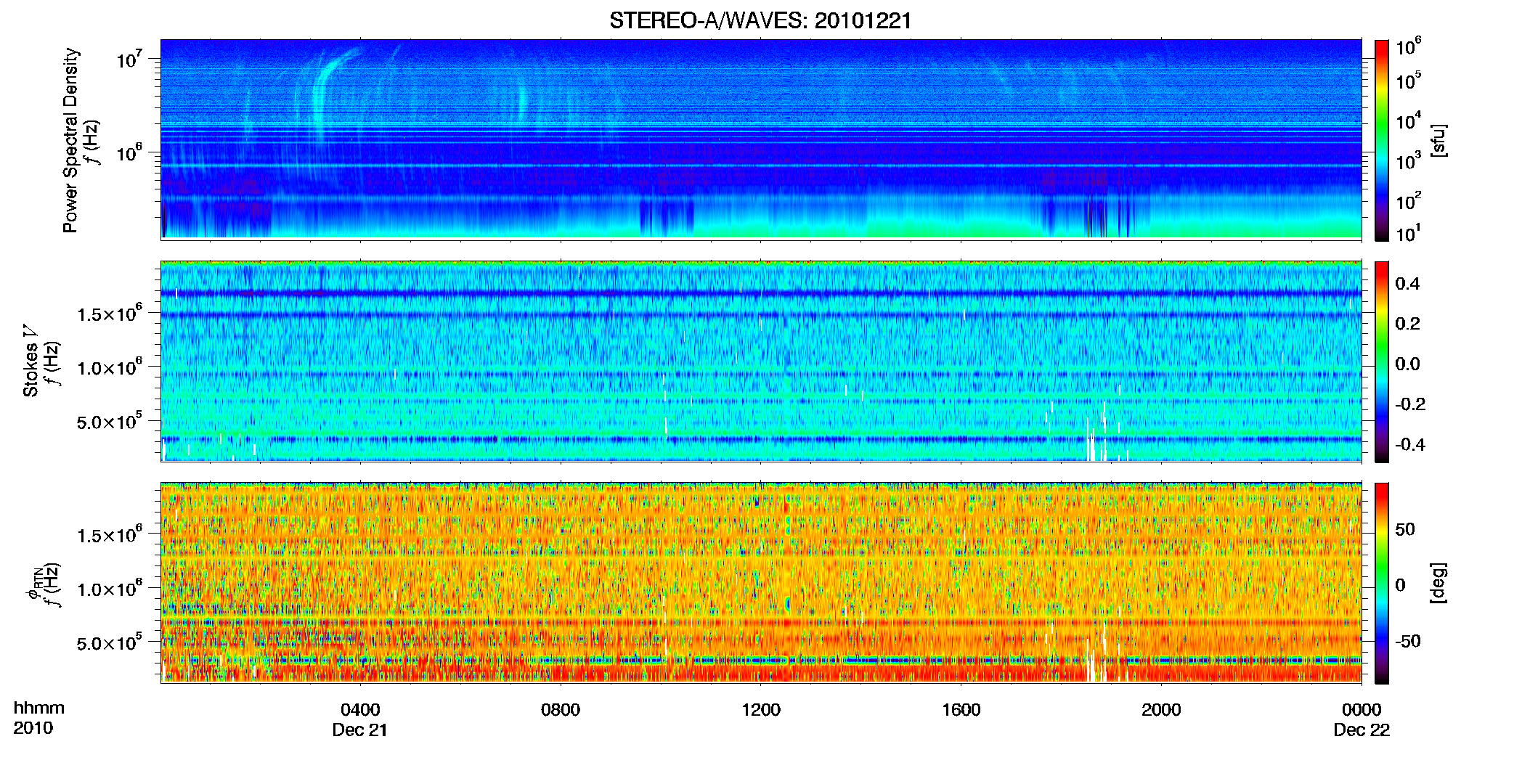This screenshot has height=784, width=1522.
Task: Select the "Dec 21" date label
Action: 360,730
